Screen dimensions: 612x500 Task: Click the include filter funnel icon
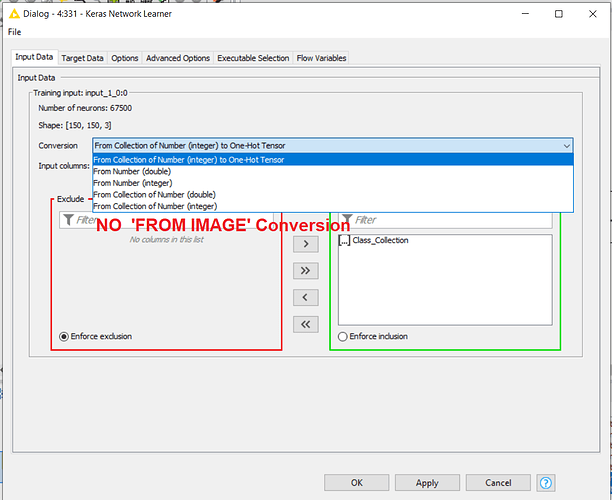(347, 220)
